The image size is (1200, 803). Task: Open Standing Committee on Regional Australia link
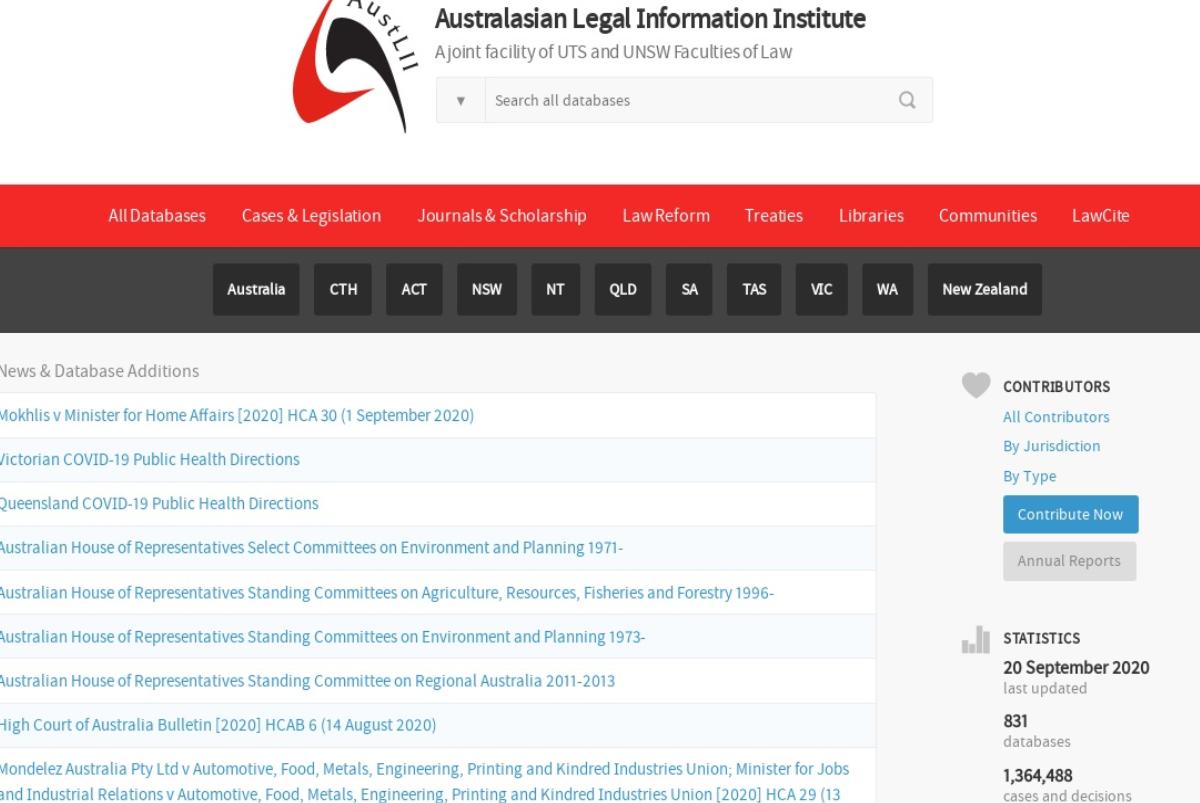(x=307, y=681)
